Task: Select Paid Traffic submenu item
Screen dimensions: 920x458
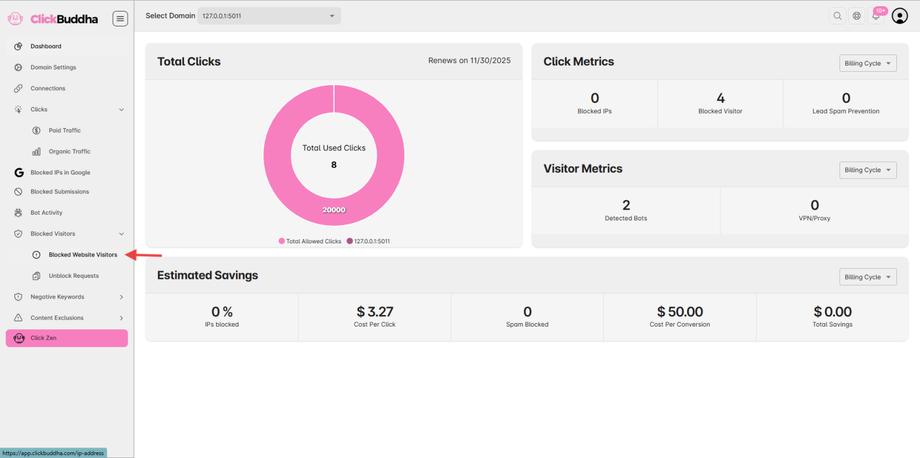Action: [x=65, y=130]
